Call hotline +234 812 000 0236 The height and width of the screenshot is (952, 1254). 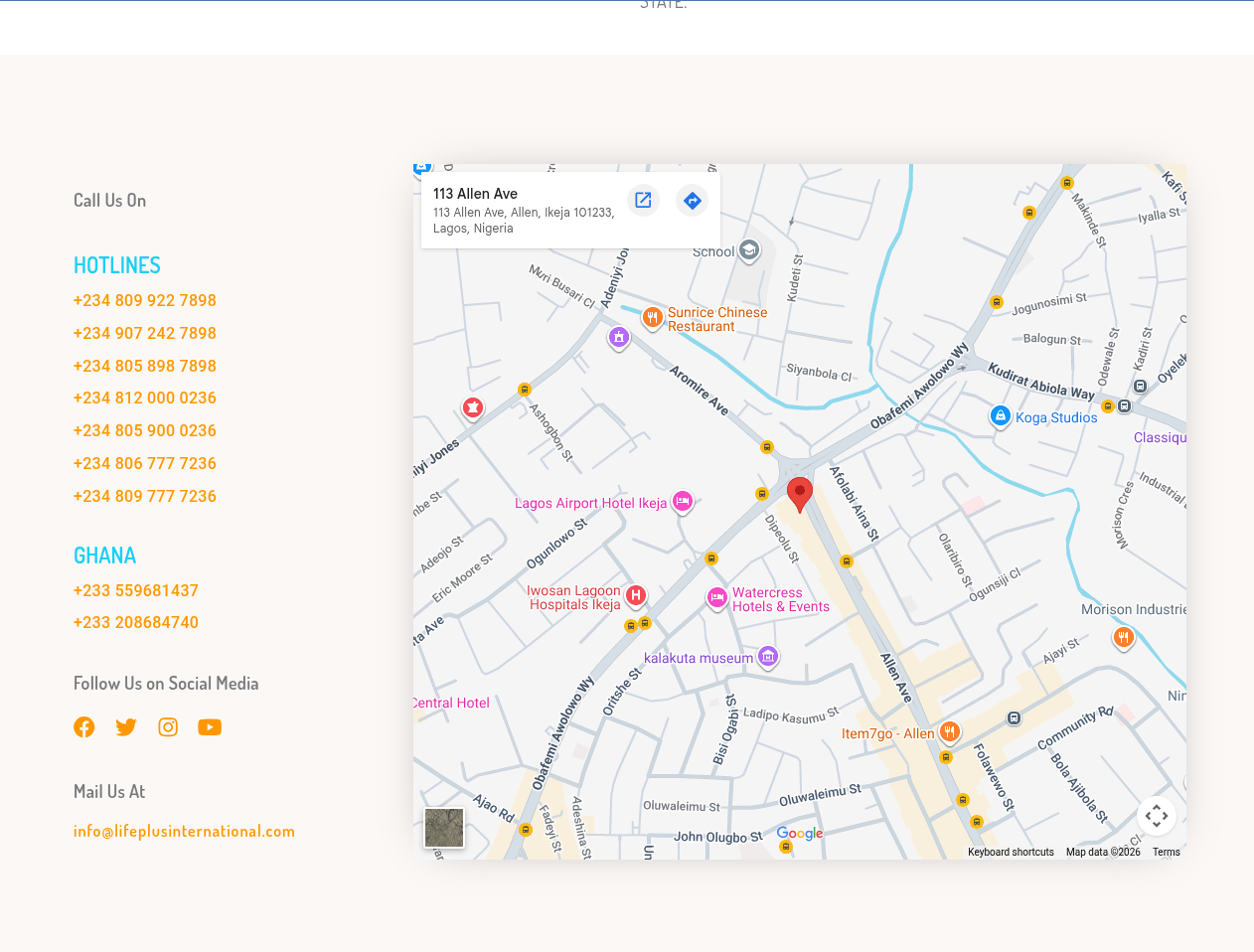click(x=145, y=397)
